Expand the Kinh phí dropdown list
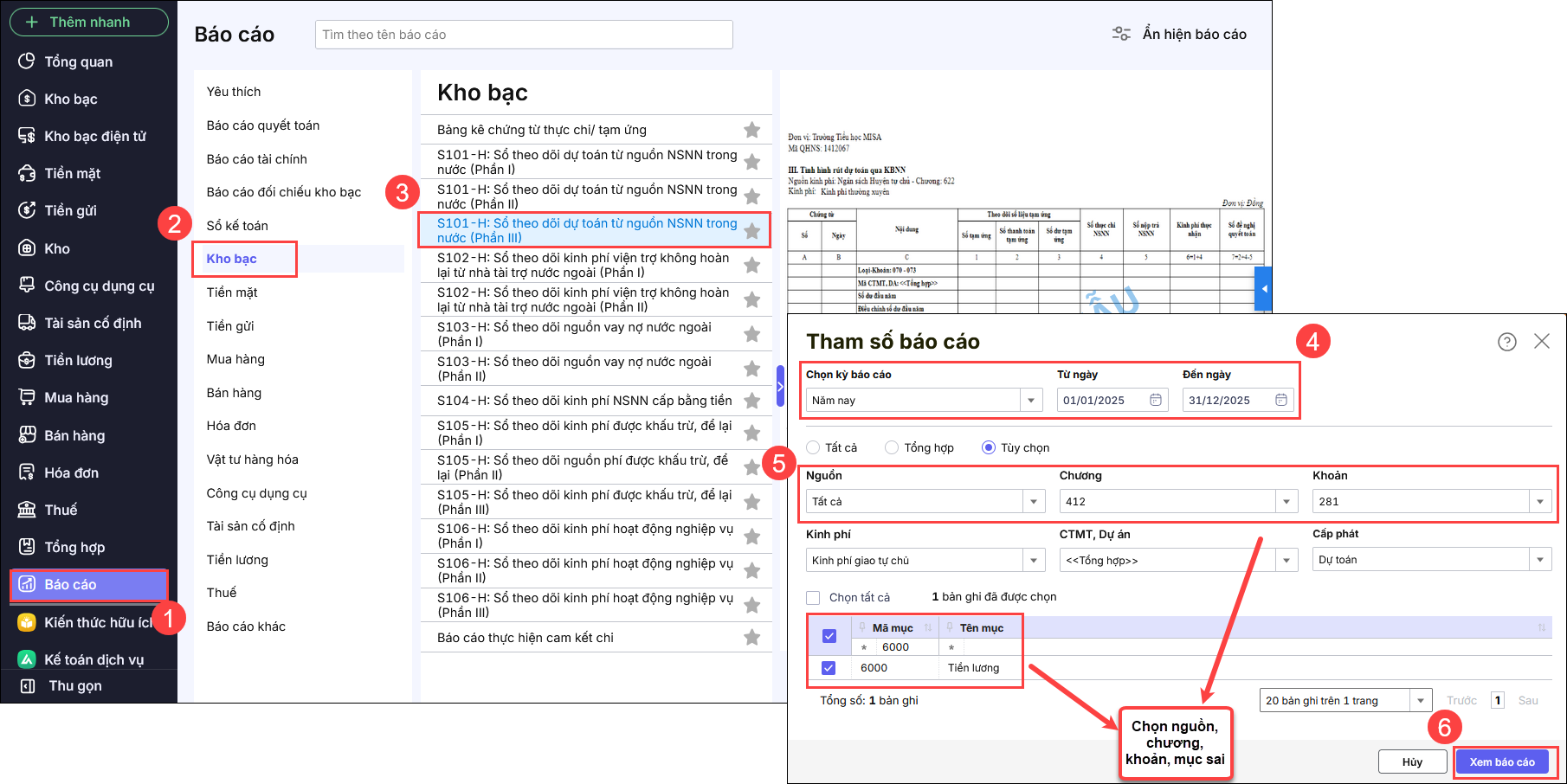1567x784 pixels. [x=1034, y=561]
